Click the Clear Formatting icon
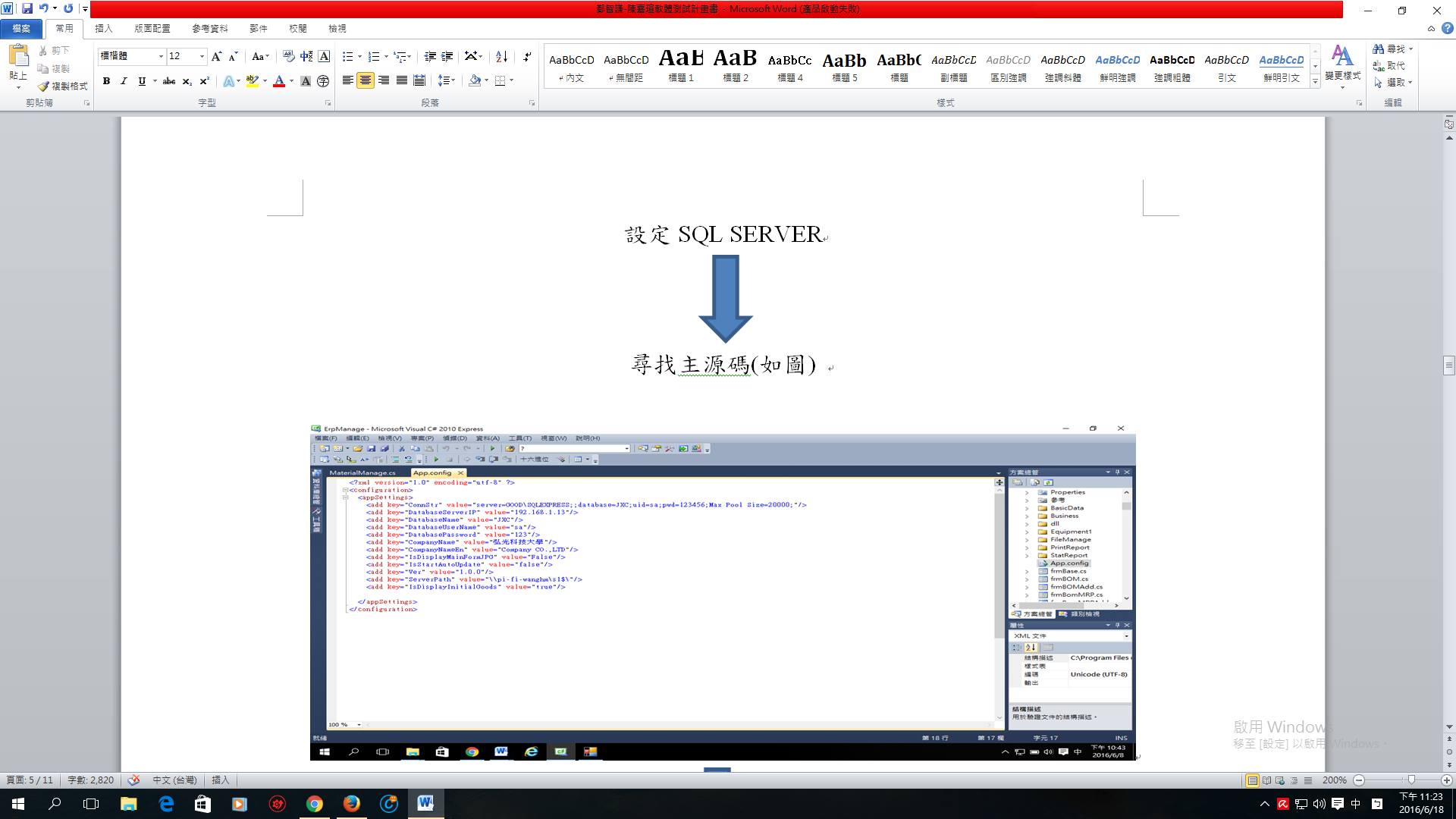Screen dimensions: 1456x819 pyautogui.click(x=288, y=56)
